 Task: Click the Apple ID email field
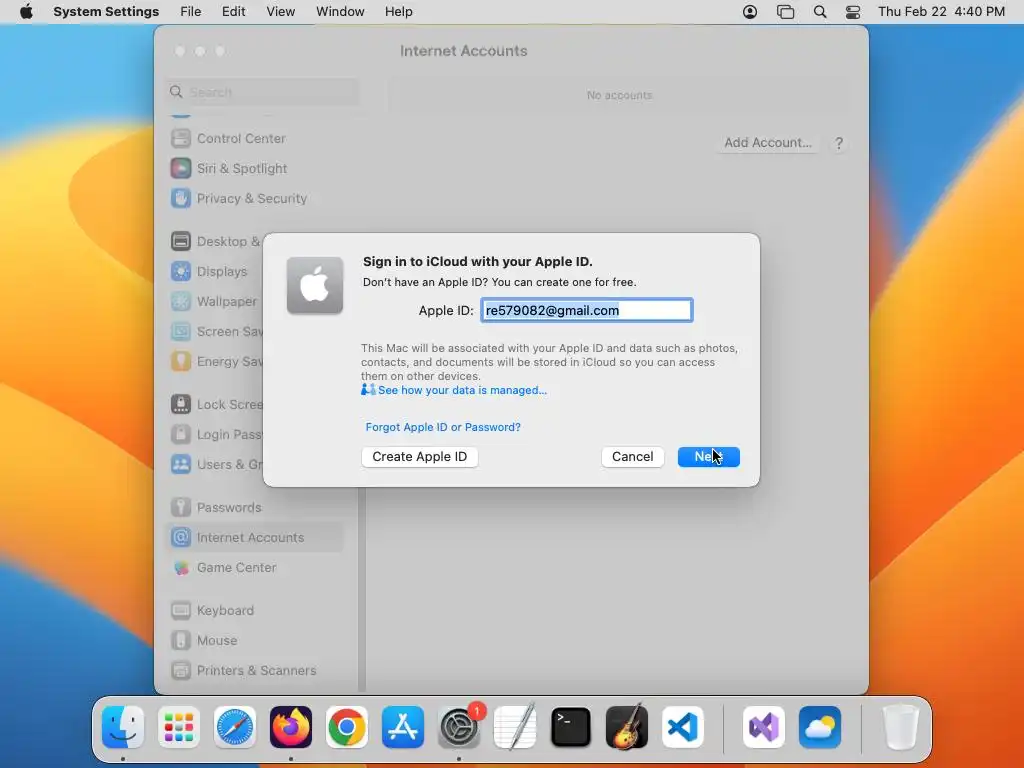(x=586, y=311)
